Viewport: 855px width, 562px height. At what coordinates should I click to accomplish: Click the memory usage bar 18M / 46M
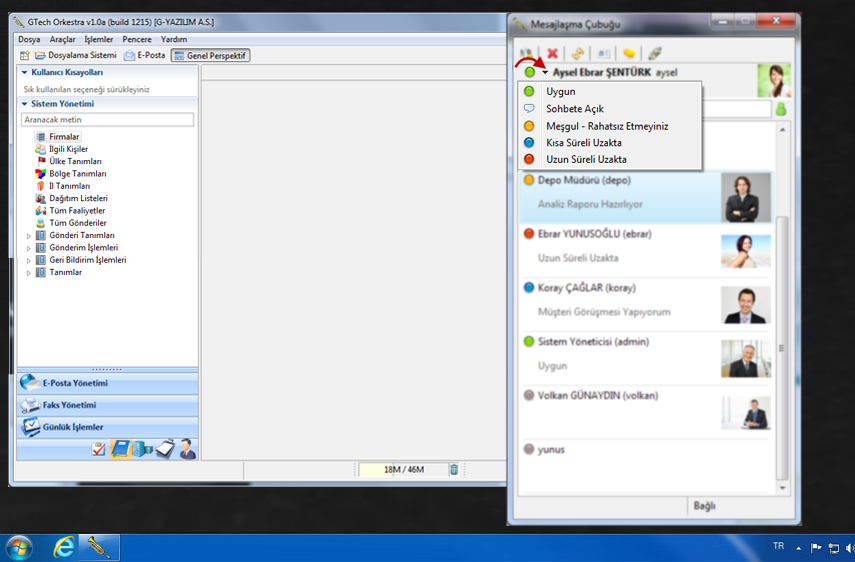point(403,470)
